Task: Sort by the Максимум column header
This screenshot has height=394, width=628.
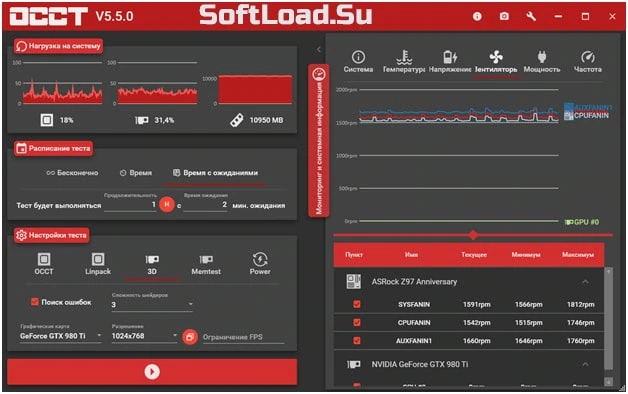Action: 578,255
